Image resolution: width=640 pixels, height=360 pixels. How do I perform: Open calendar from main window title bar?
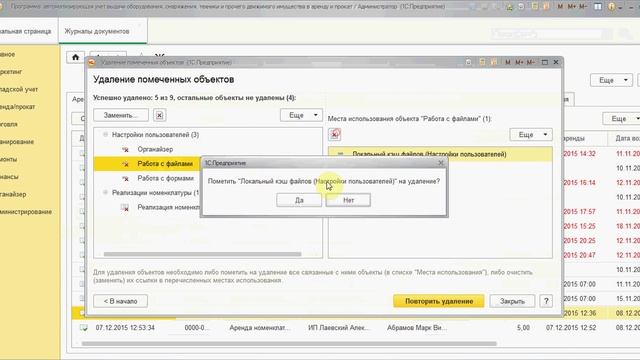pyautogui.click(x=546, y=7)
